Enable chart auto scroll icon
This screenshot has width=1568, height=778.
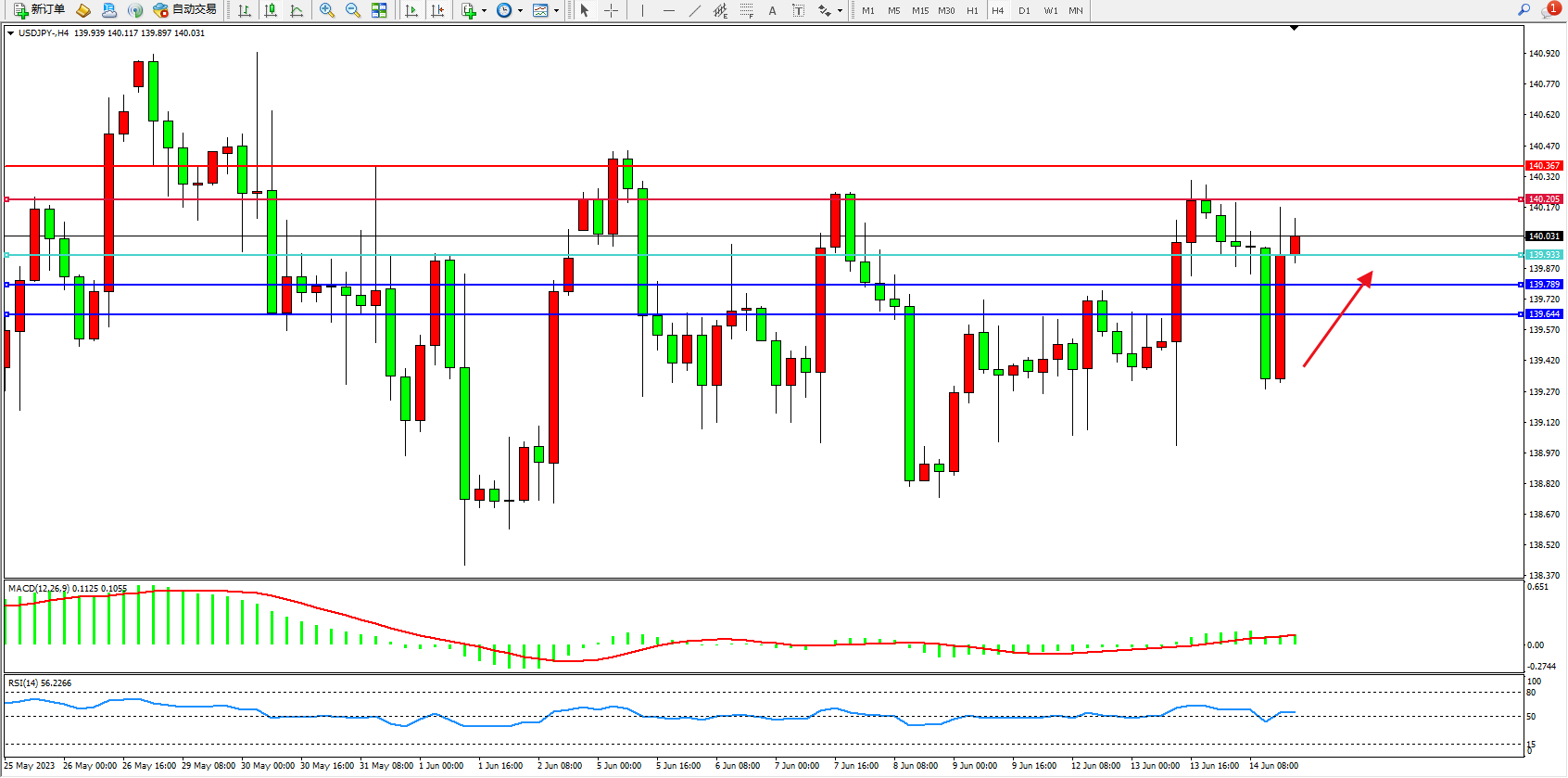411,10
